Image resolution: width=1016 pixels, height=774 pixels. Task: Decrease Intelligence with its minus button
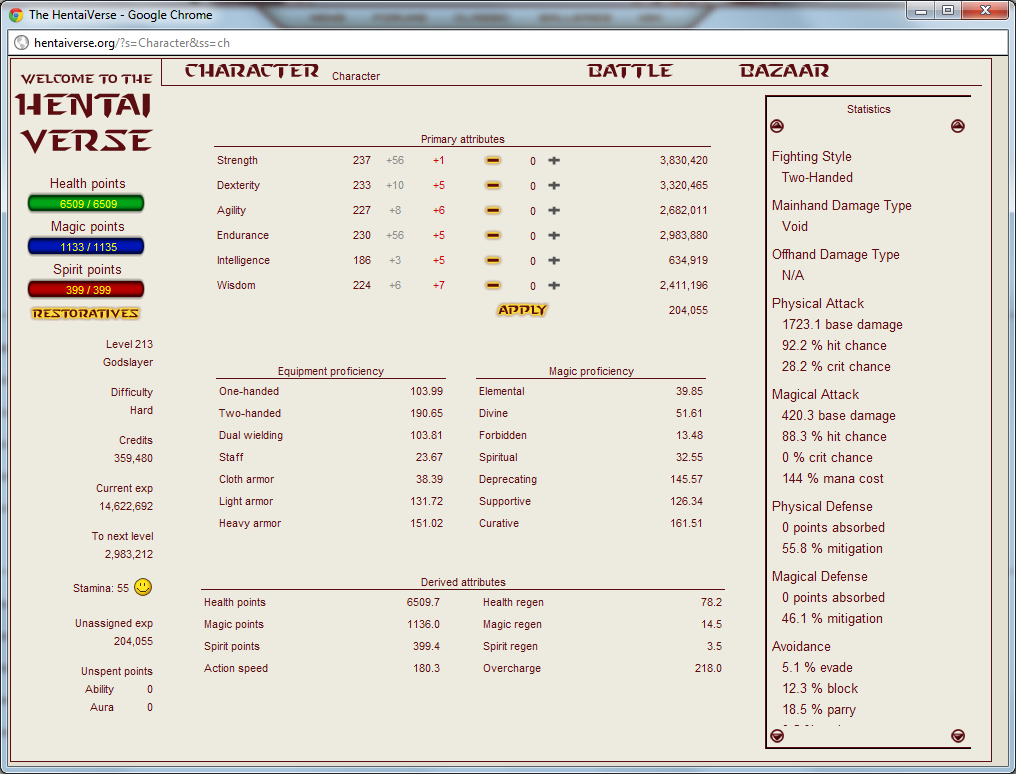(493, 260)
